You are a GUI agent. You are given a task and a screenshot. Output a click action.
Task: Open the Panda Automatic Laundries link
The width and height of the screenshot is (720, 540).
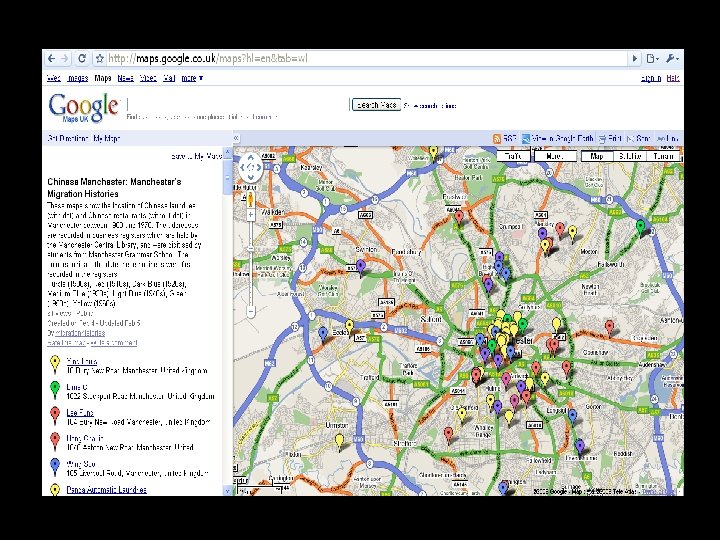point(107,489)
